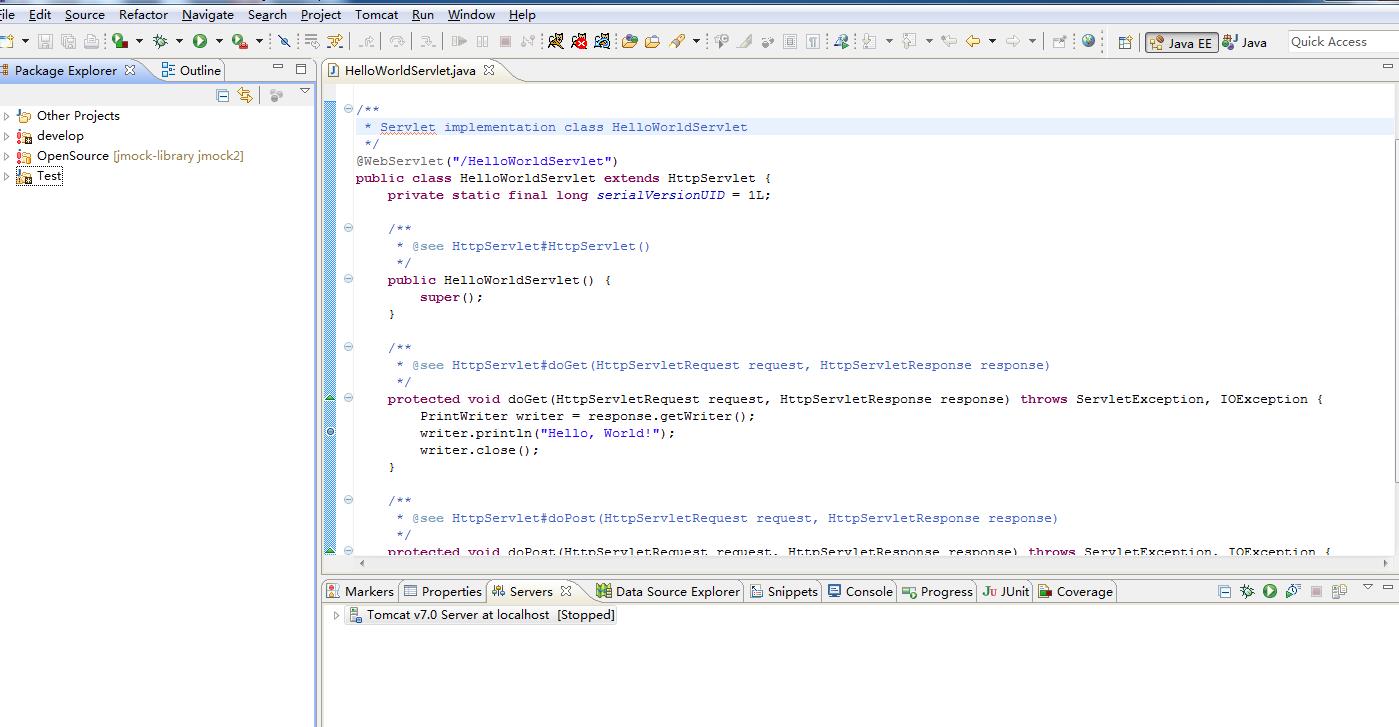Image resolution: width=1399 pixels, height=727 pixels.
Task: Toggle Skip All Breakpoints icon
Action: click(x=284, y=41)
